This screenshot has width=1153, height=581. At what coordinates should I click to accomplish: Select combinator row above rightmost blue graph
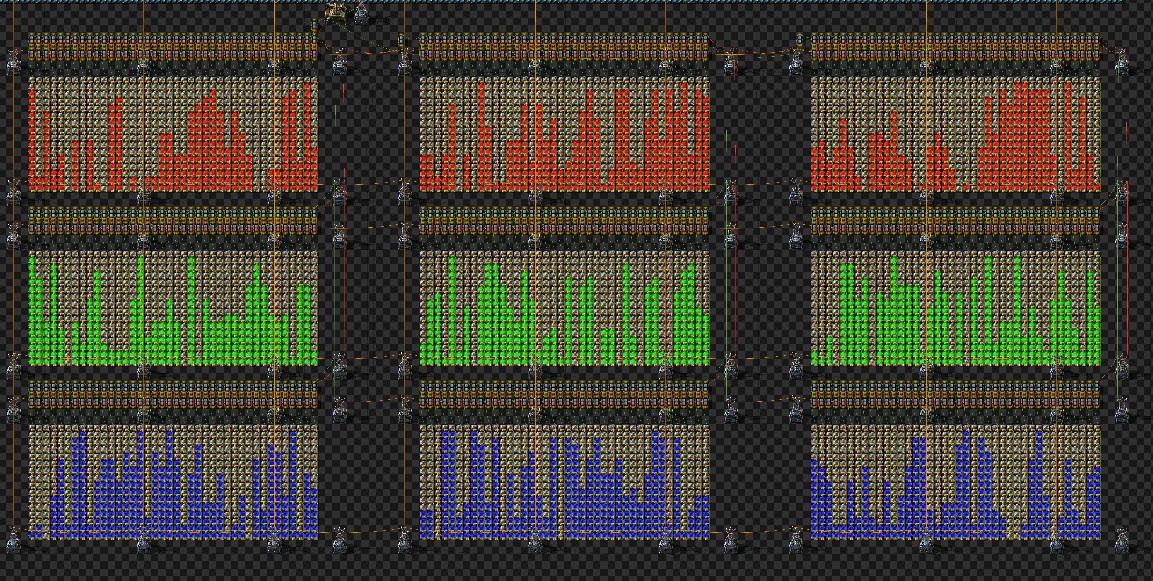955,395
